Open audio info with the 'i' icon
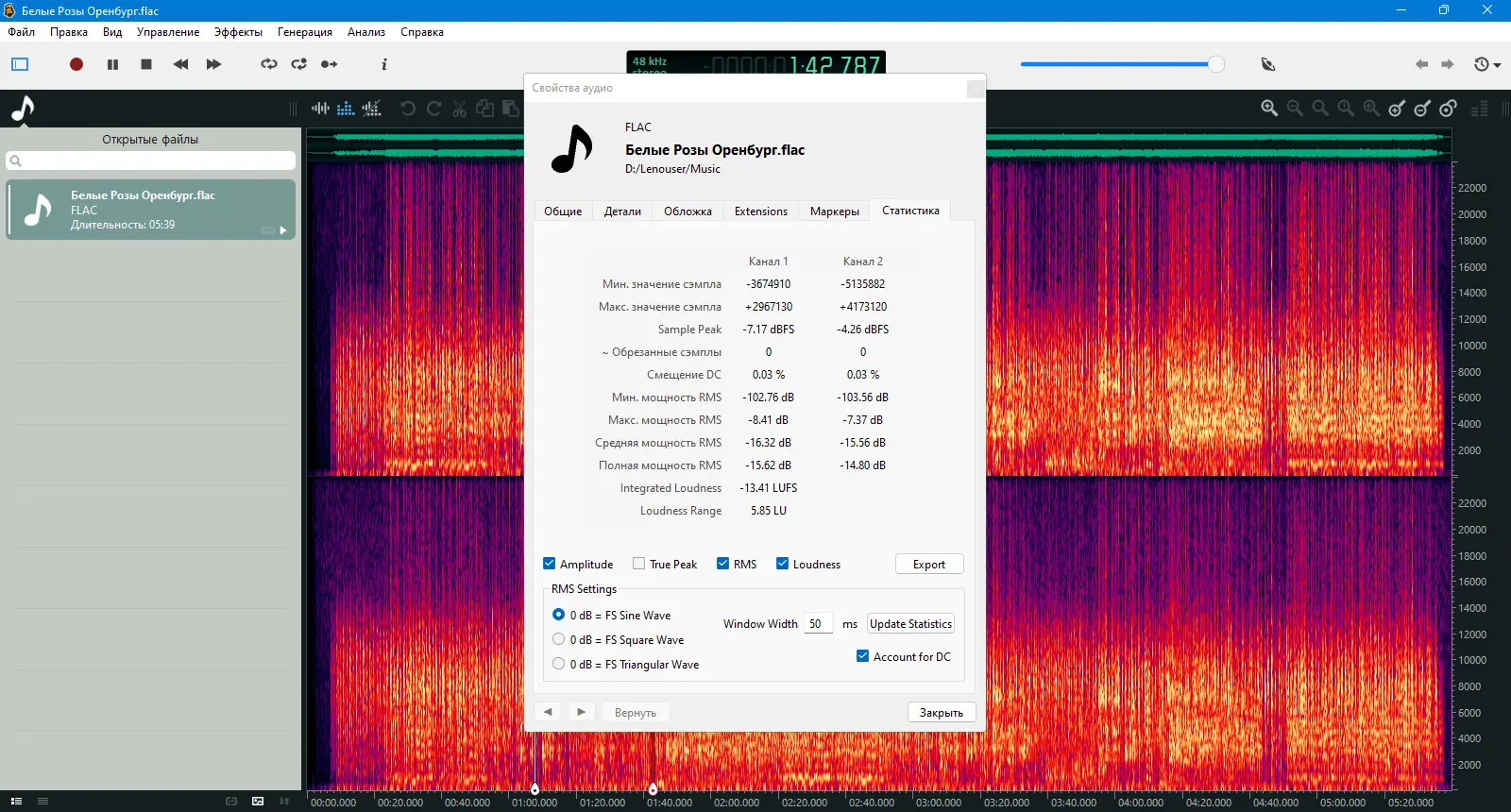 coord(384,64)
